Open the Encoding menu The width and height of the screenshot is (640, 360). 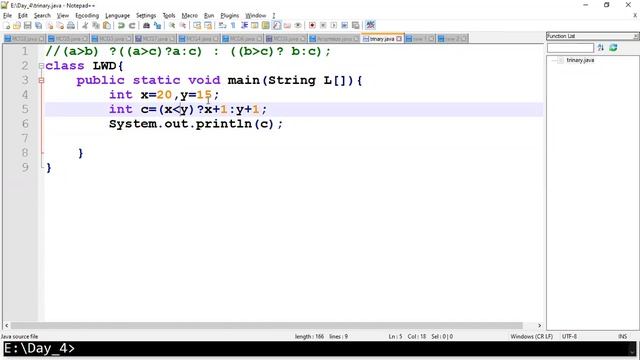coord(87,16)
